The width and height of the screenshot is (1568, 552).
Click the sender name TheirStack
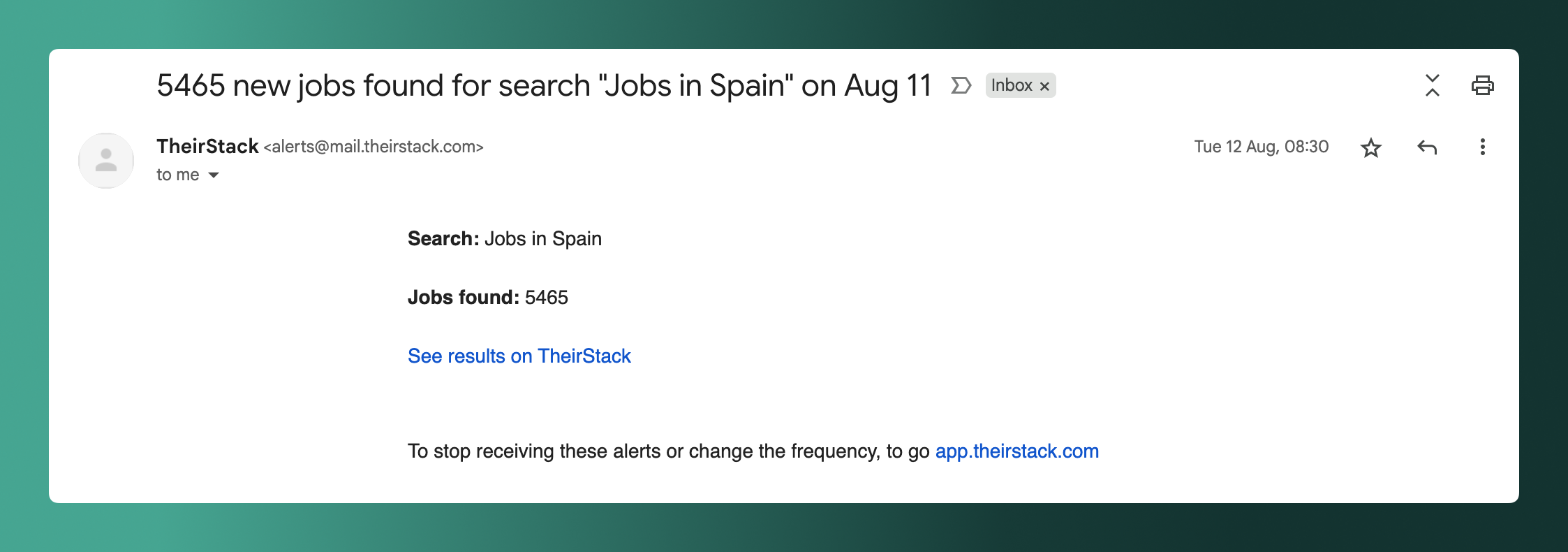206,146
